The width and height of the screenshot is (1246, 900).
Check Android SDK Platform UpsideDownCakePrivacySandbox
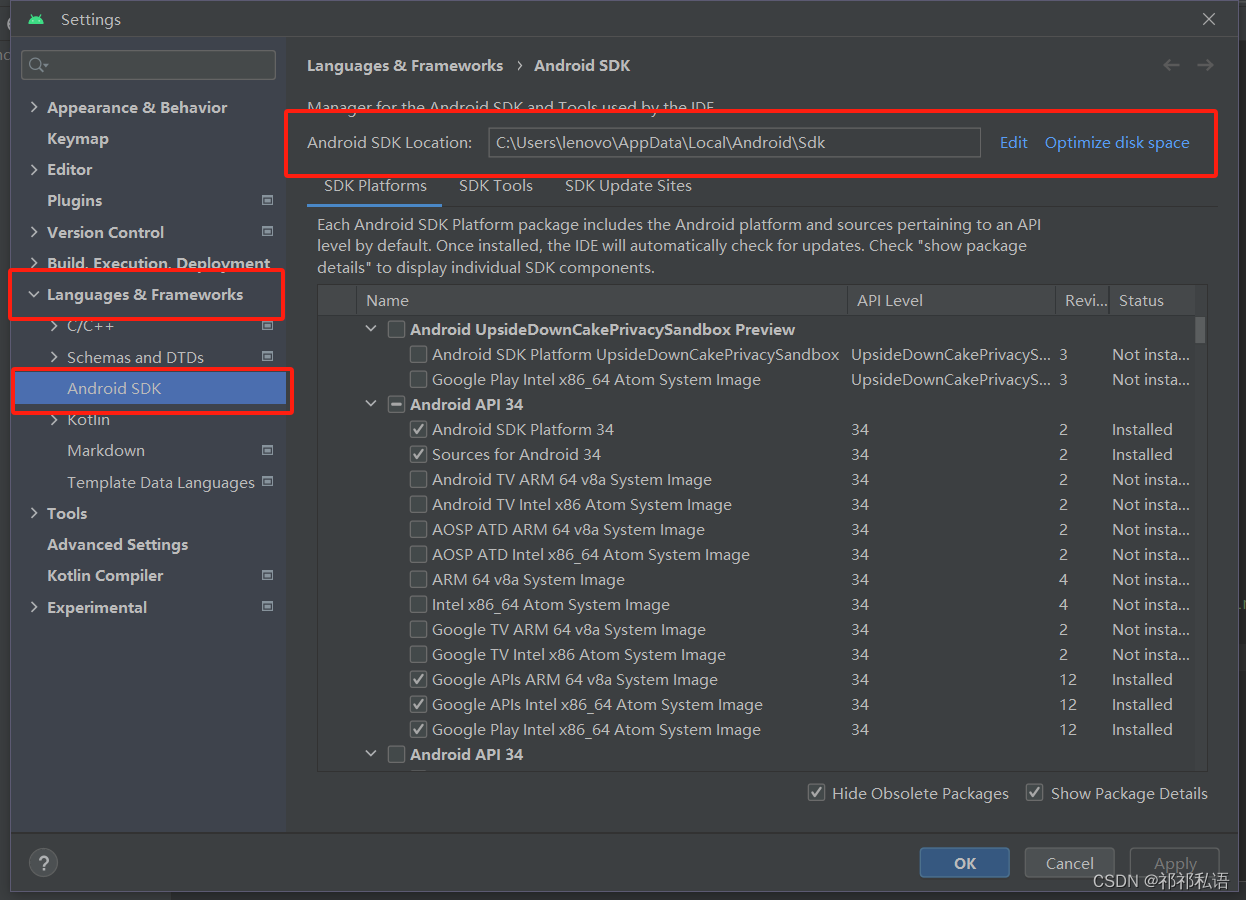tap(419, 354)
